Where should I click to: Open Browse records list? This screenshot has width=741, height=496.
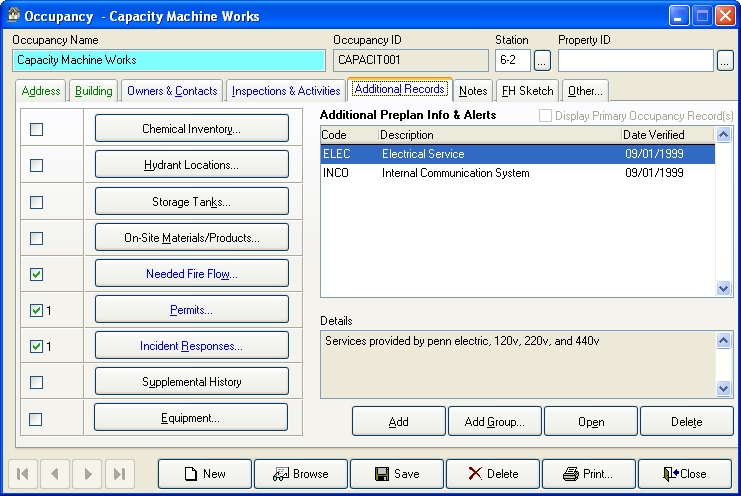pyautogui.click(x=300, y=474)
